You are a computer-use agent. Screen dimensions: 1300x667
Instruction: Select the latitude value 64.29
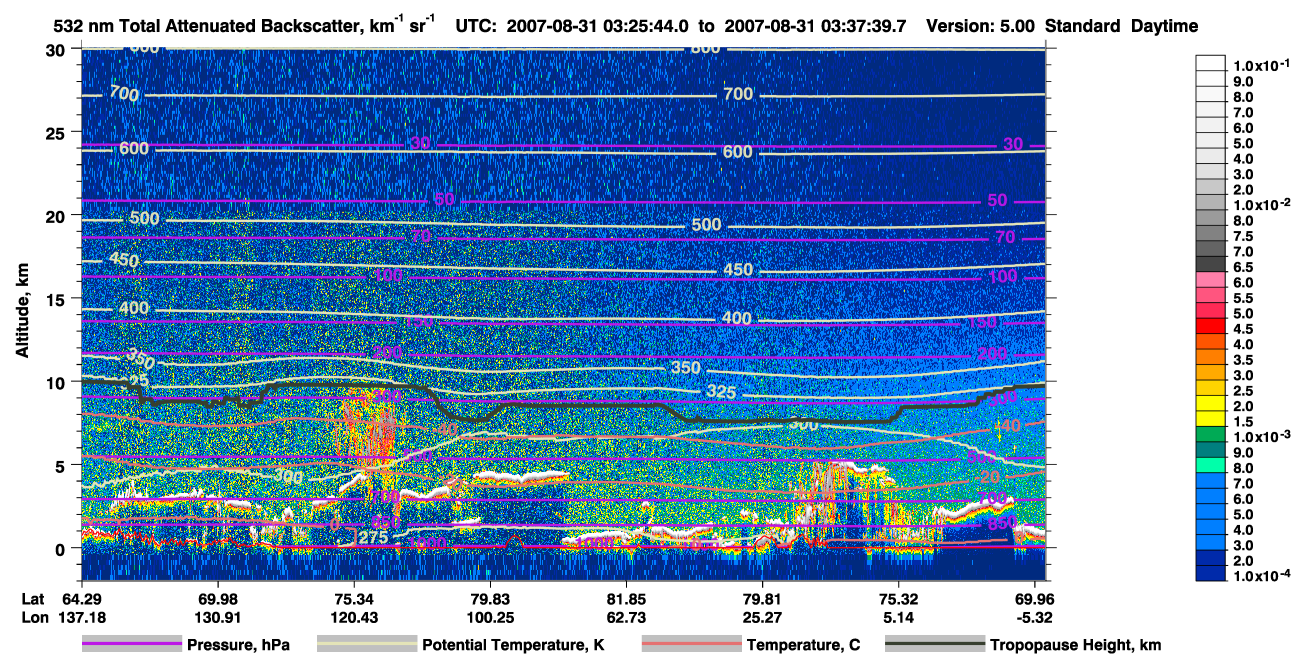click(x=81, y=598)
